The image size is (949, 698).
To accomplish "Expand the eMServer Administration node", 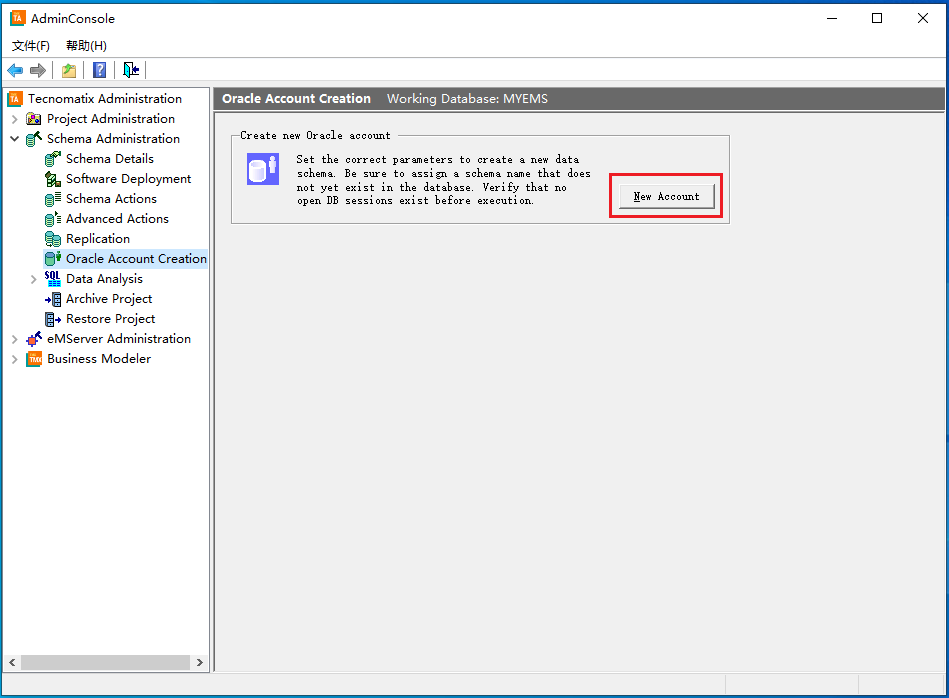I will 15,339.
